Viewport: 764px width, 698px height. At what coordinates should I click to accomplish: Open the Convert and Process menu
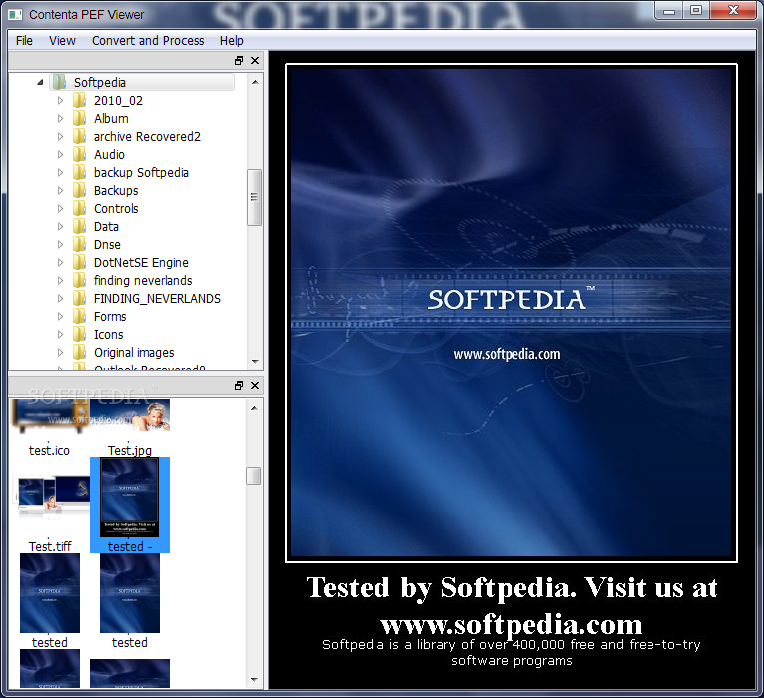coord(148,41)
